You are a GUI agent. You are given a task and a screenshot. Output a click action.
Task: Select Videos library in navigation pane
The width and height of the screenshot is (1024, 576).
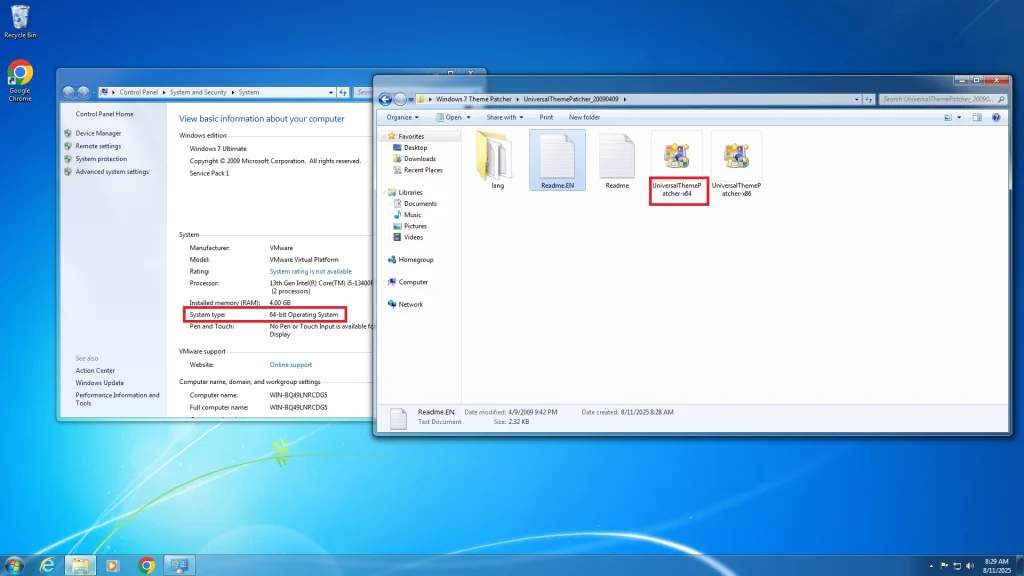pyautogui.click(x=413, y=237)
